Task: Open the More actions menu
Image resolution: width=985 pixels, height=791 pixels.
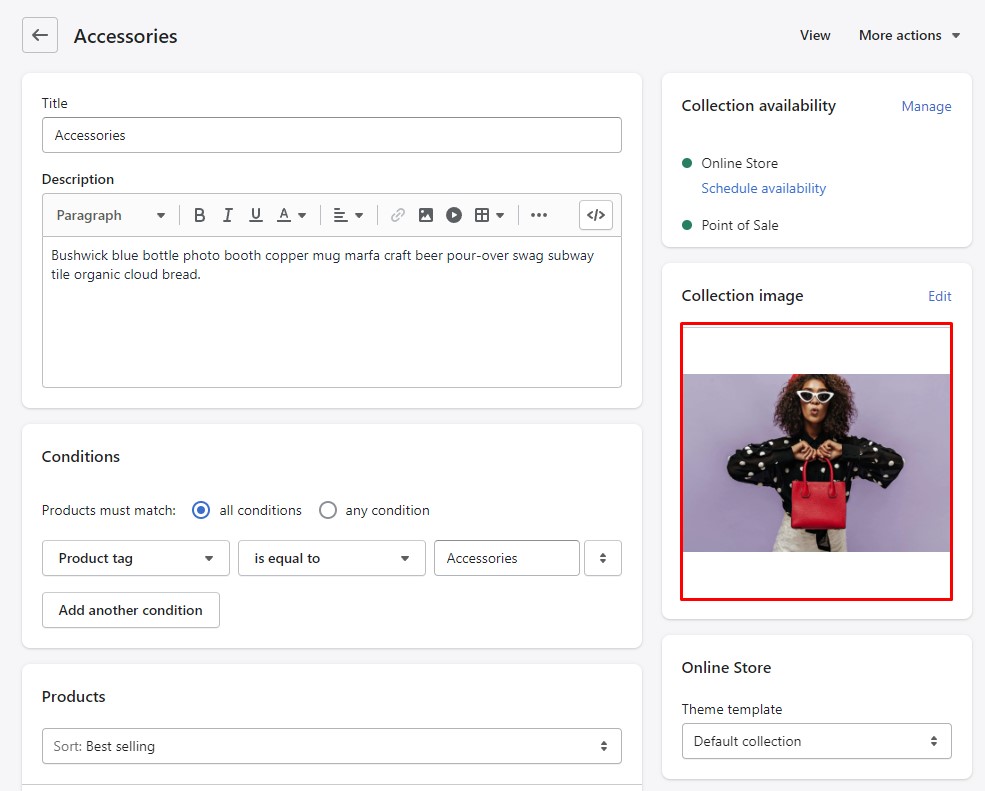Action: (909, 35)
